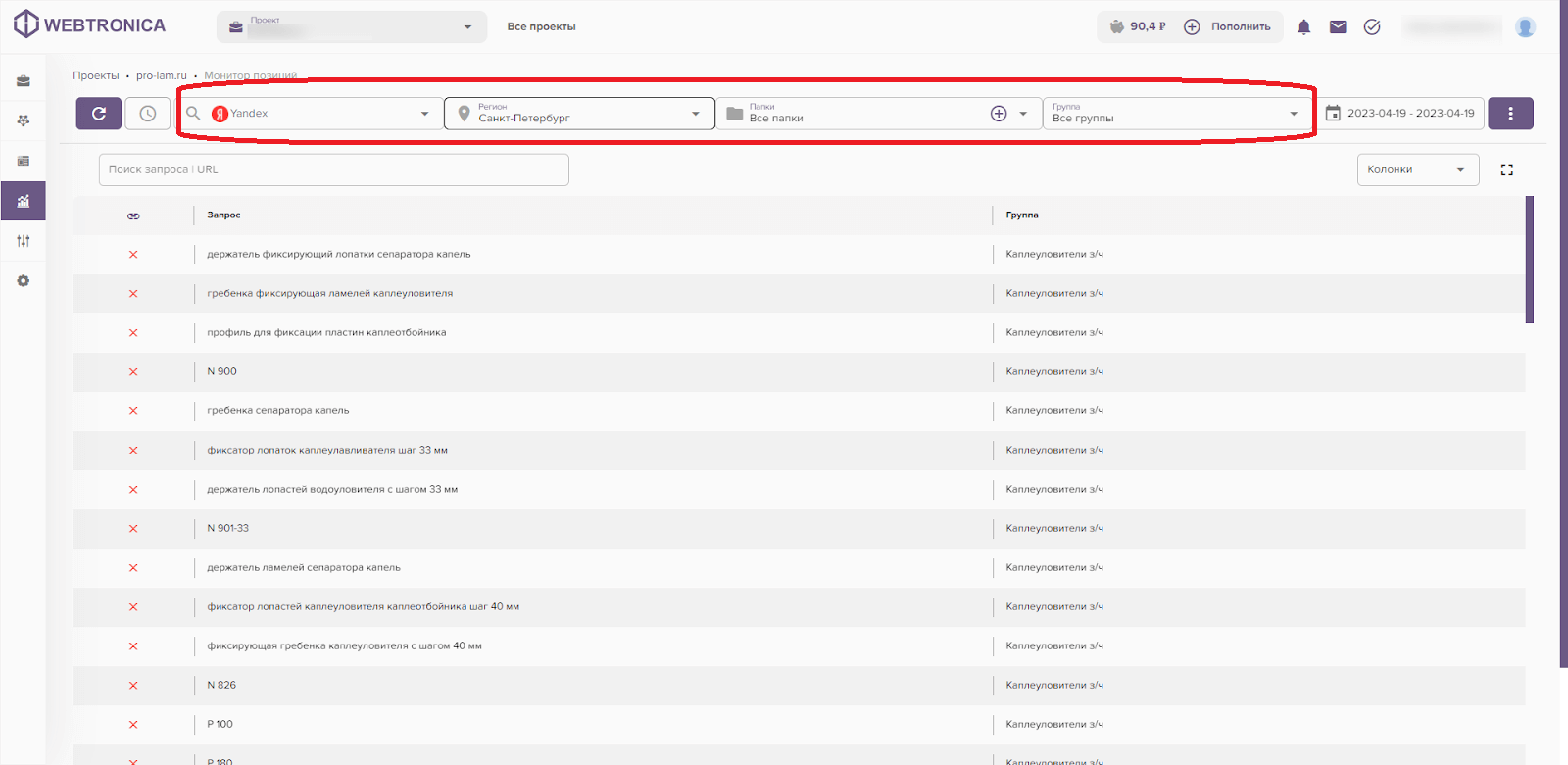The height and width of the screenshot is (765, 1568).
Task: Select query профиль для фиксации пластин каплеотбойника
Action: coord(326,333)
